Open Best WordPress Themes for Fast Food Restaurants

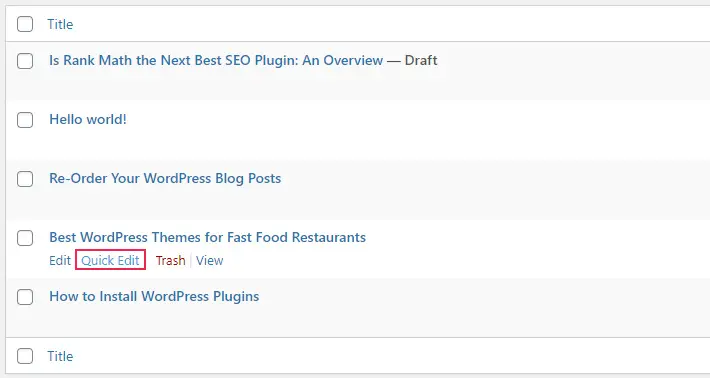207,237
